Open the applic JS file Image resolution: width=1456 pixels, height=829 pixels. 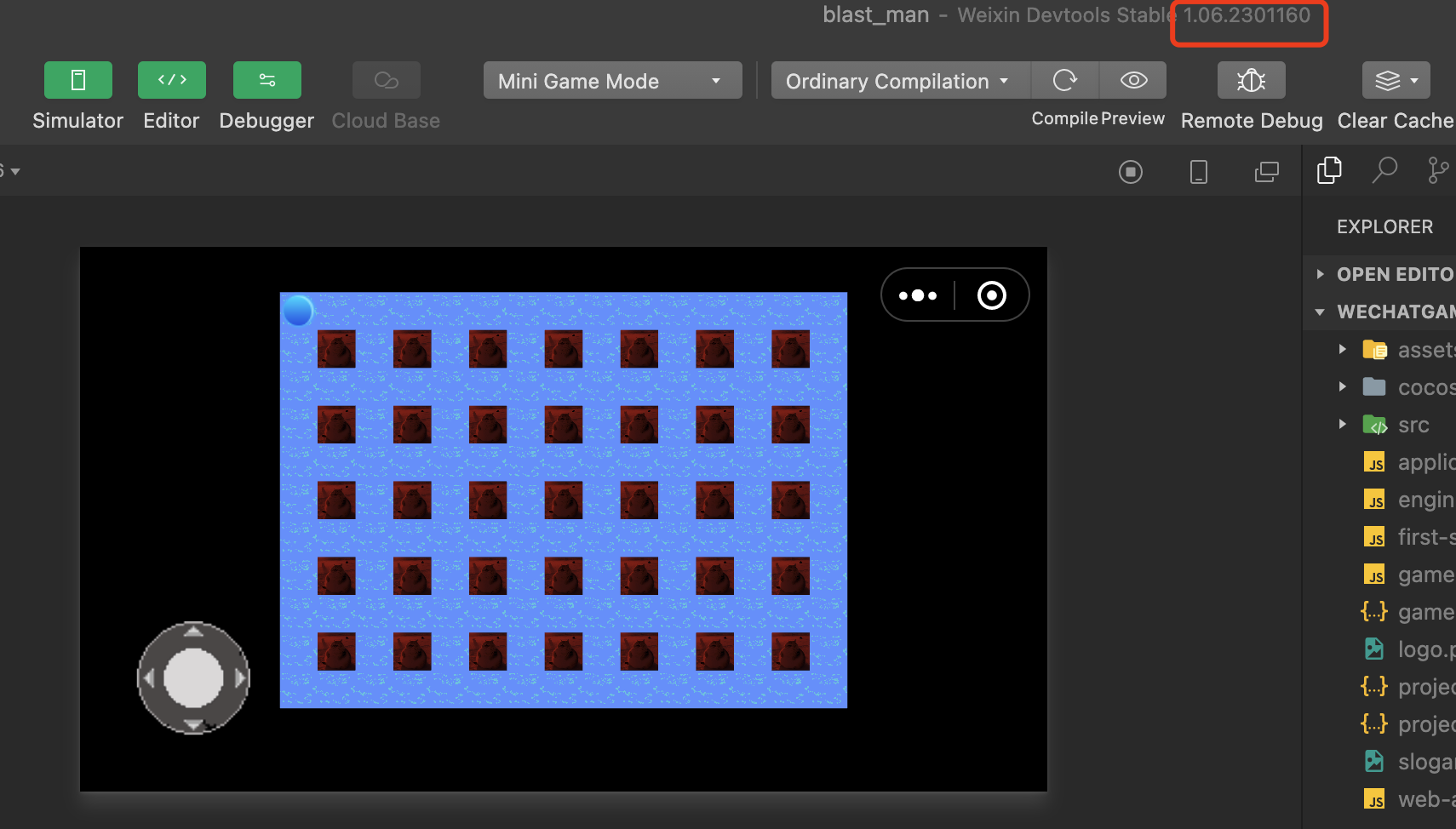point(1409,461)
